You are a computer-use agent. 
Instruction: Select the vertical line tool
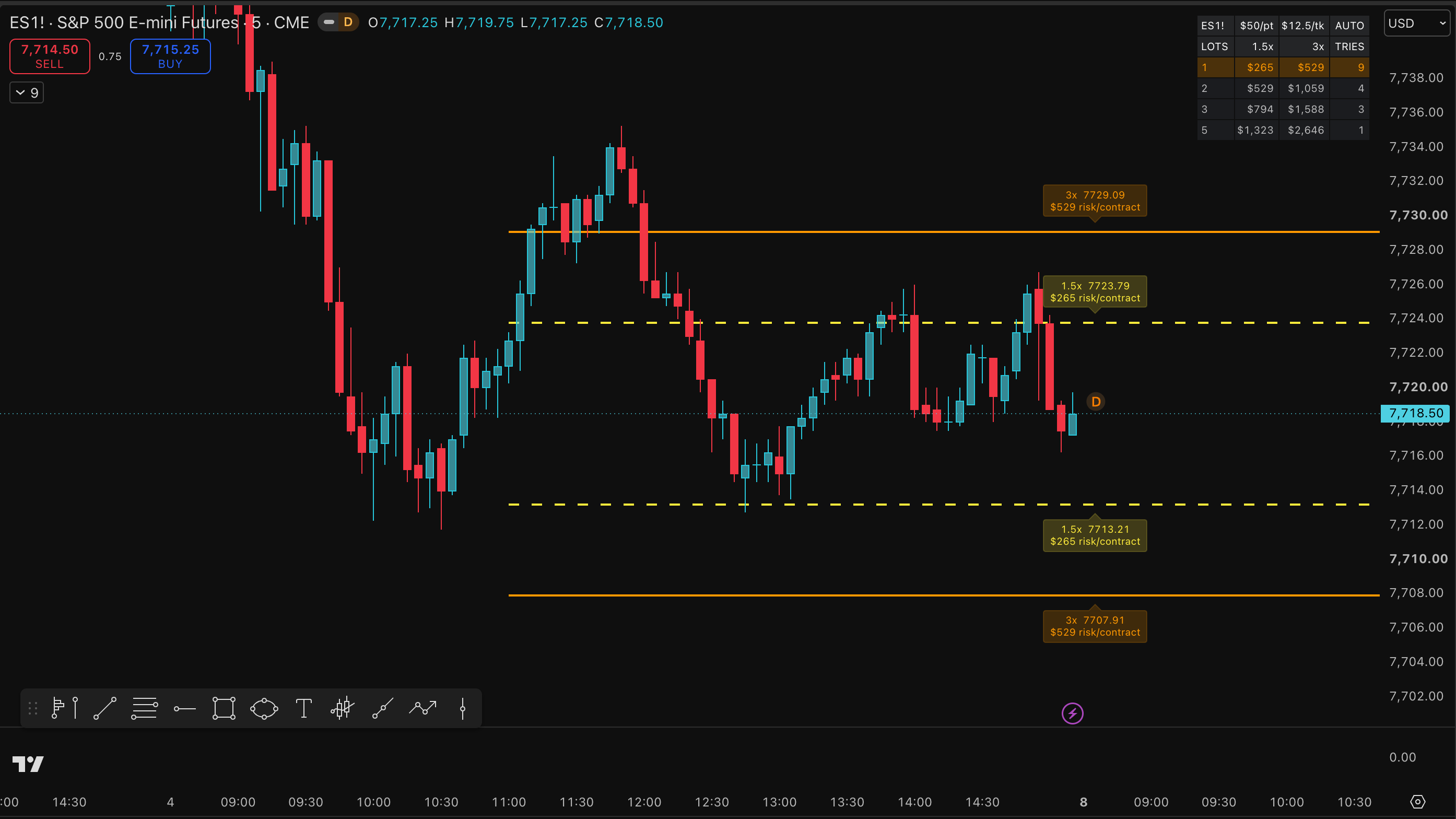coord(462,708)
